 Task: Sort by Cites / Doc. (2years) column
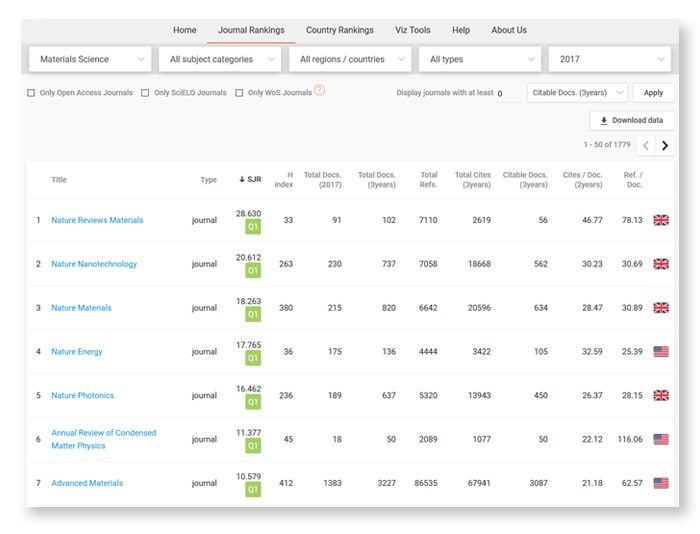[x=583, y=179]
